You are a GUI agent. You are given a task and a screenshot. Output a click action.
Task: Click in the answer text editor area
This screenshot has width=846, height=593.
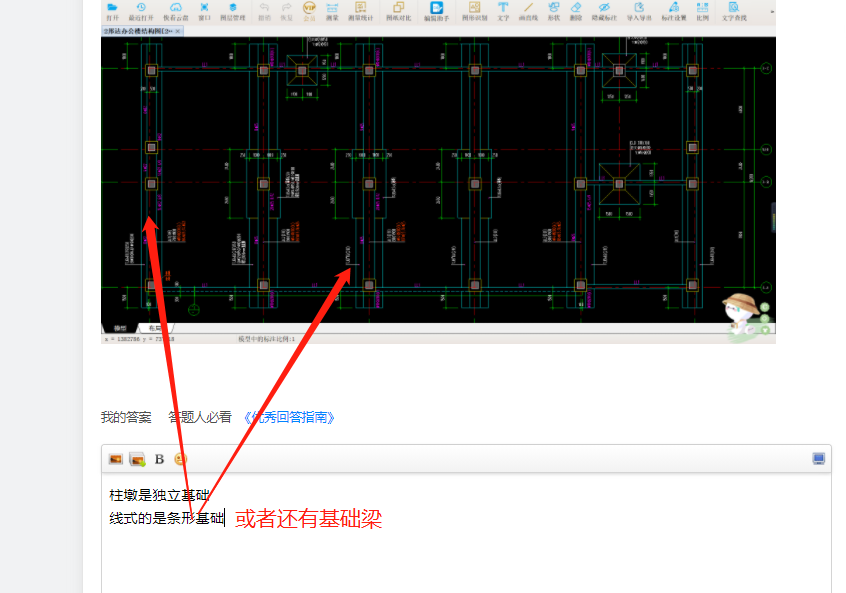click(466, 533)
